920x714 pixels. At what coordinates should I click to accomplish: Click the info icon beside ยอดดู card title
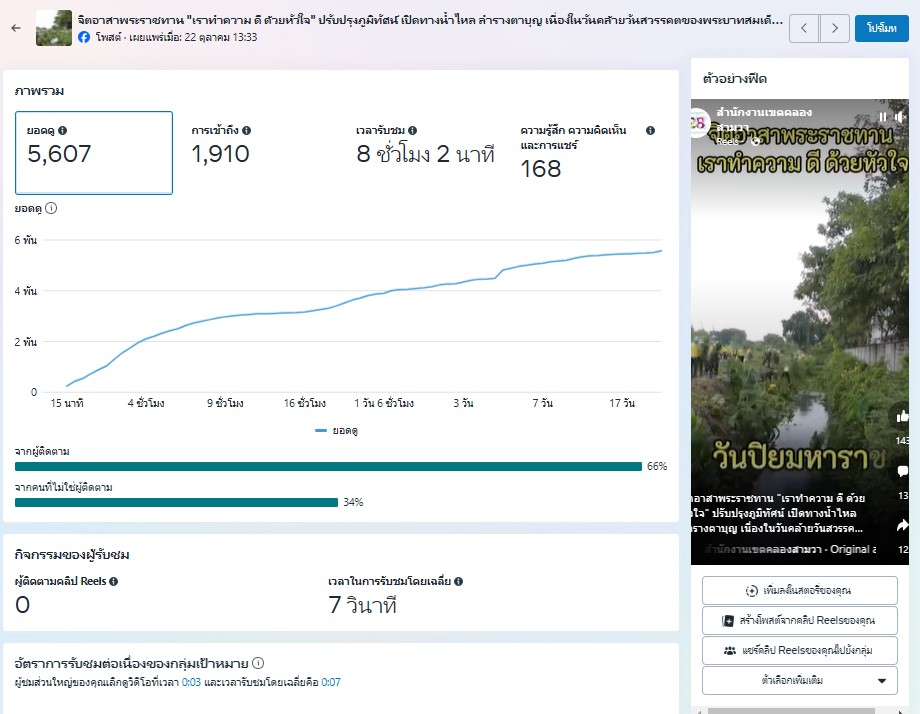[x=63, y=130]
